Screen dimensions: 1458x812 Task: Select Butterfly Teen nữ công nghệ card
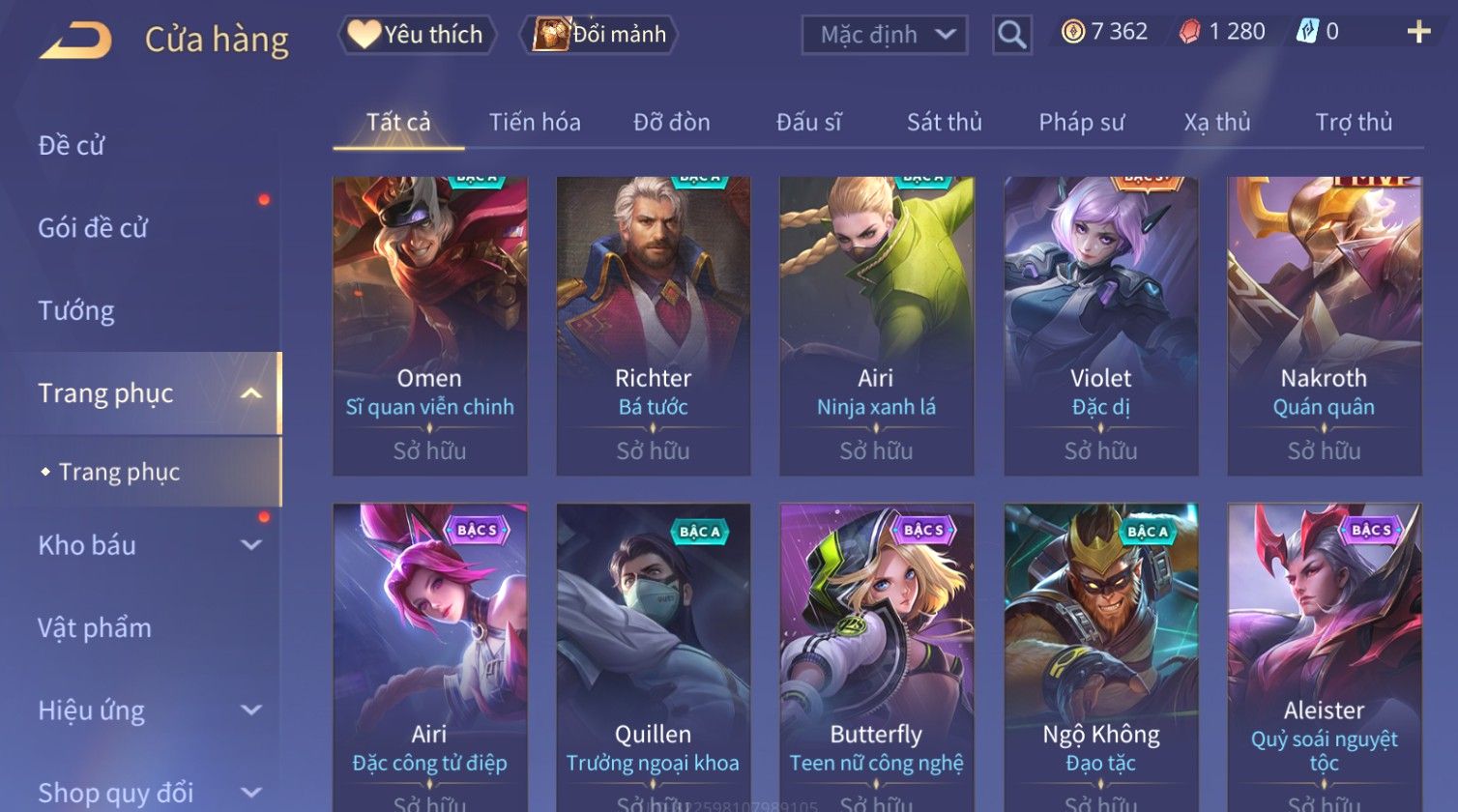pyautogui.click(x=877, y=657)
